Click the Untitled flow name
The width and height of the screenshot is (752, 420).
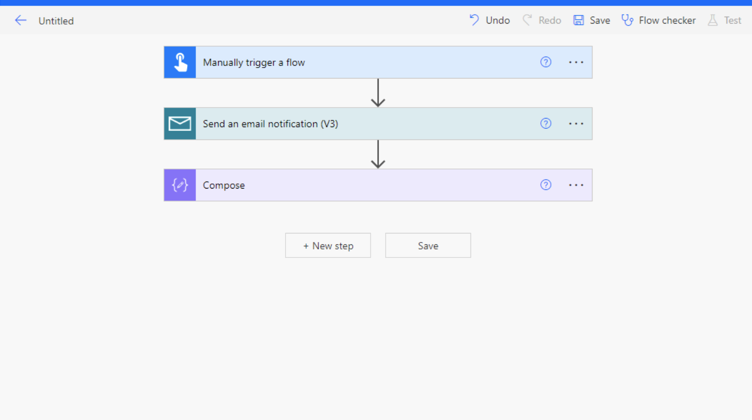click(56, 21)
